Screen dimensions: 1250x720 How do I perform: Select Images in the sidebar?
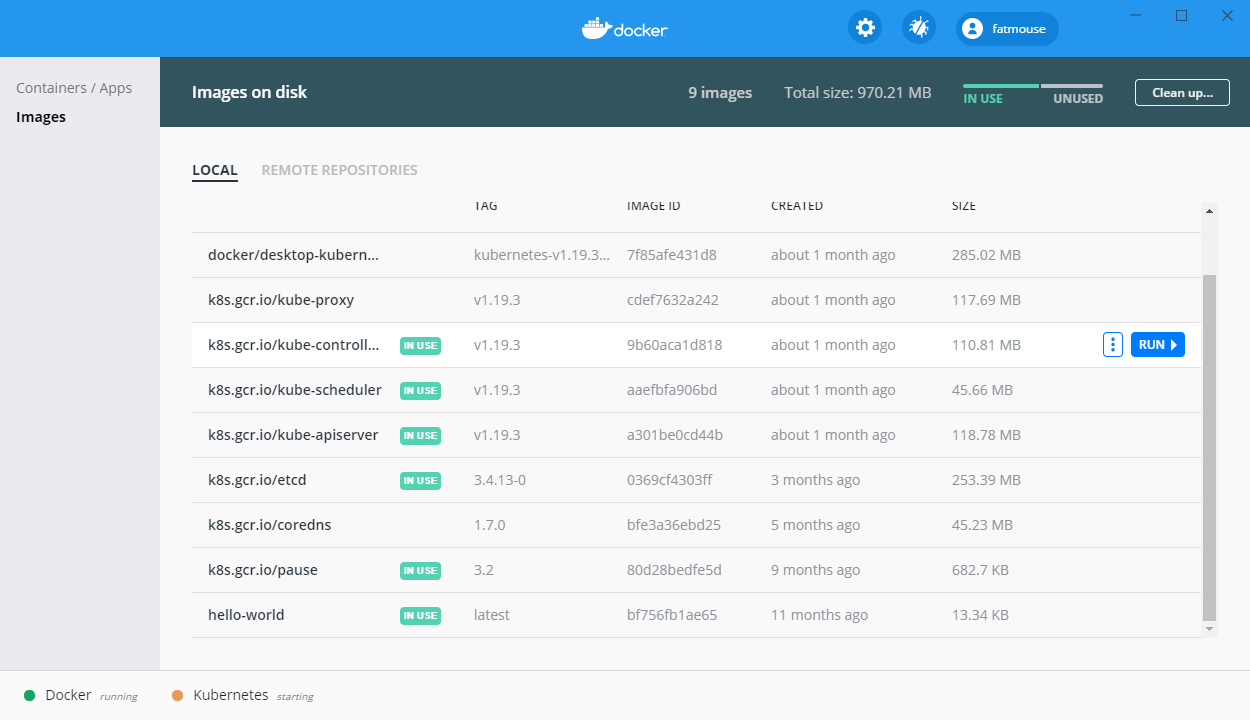pyautogui.click(x=41, y=117)
